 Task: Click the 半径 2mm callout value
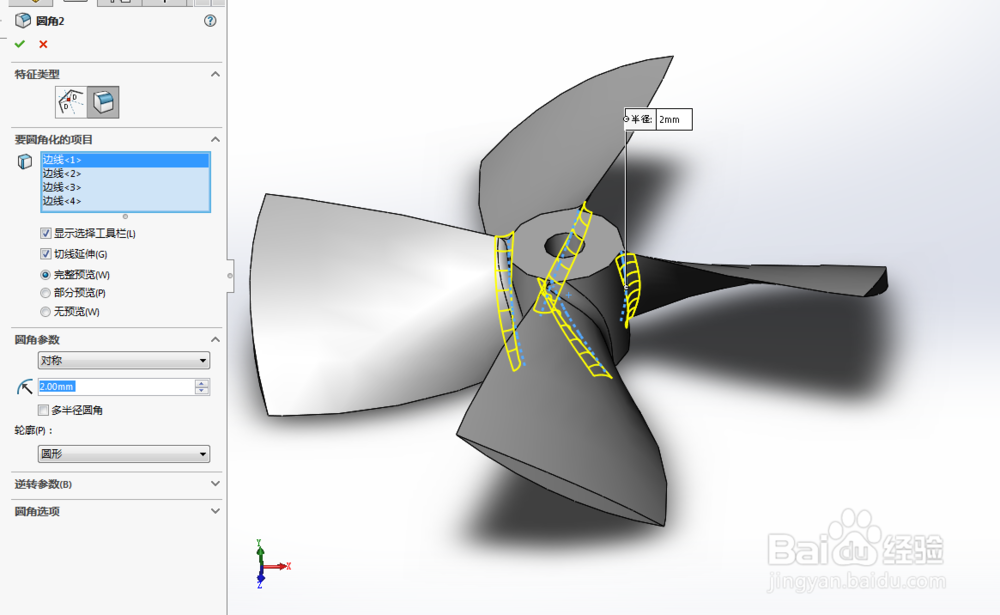coord(673,119)
